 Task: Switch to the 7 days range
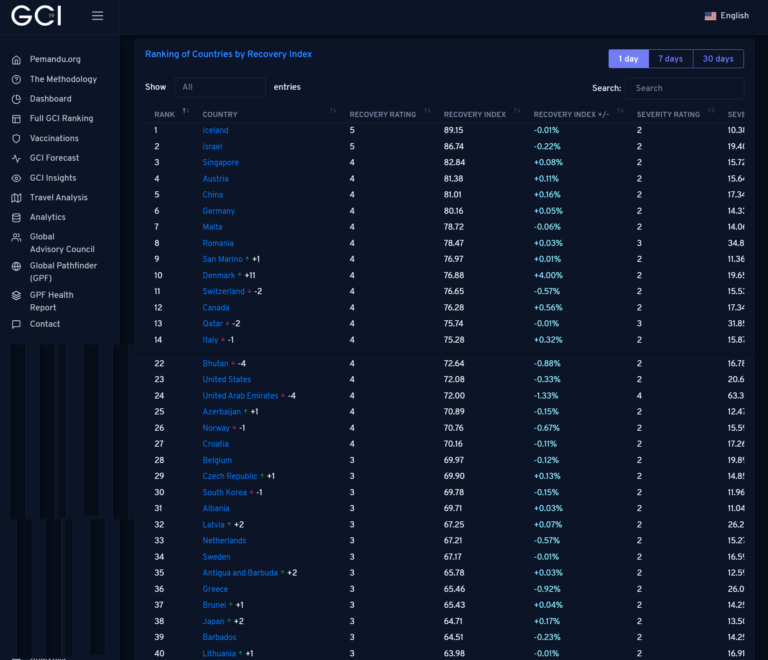pyautogui.click(x=670, y=59)
